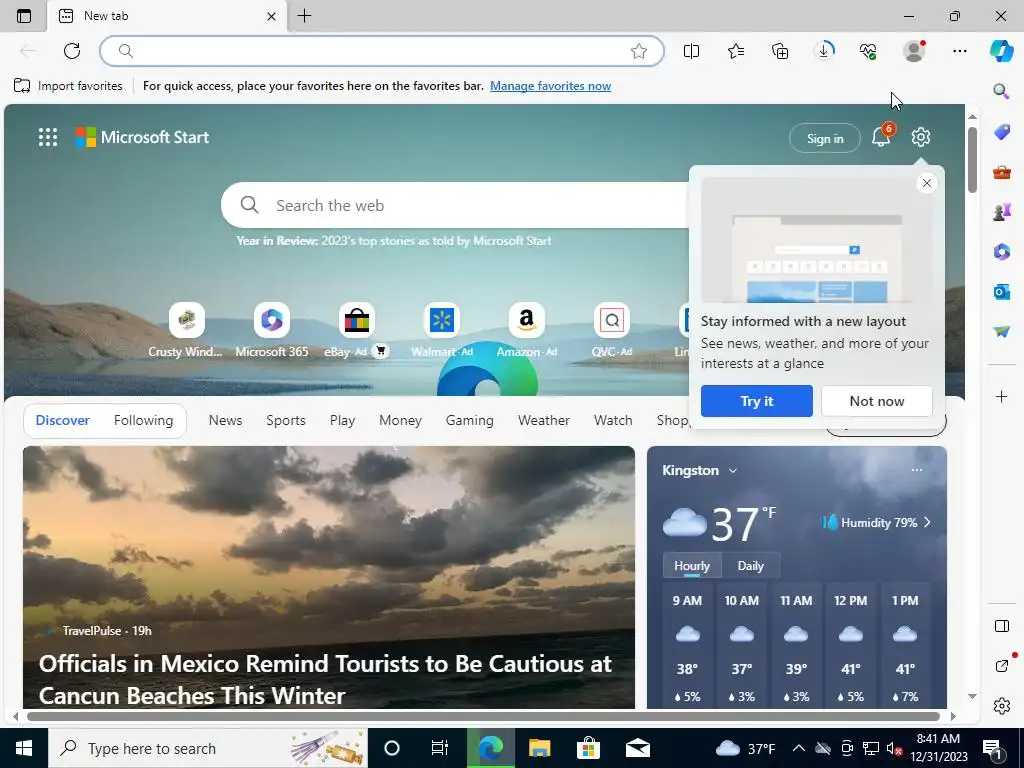Image resolution: width=1024 pixels, height=768 pixels.
Task: Click the page vertical scrollbar thumb
Action: point(972,160)
